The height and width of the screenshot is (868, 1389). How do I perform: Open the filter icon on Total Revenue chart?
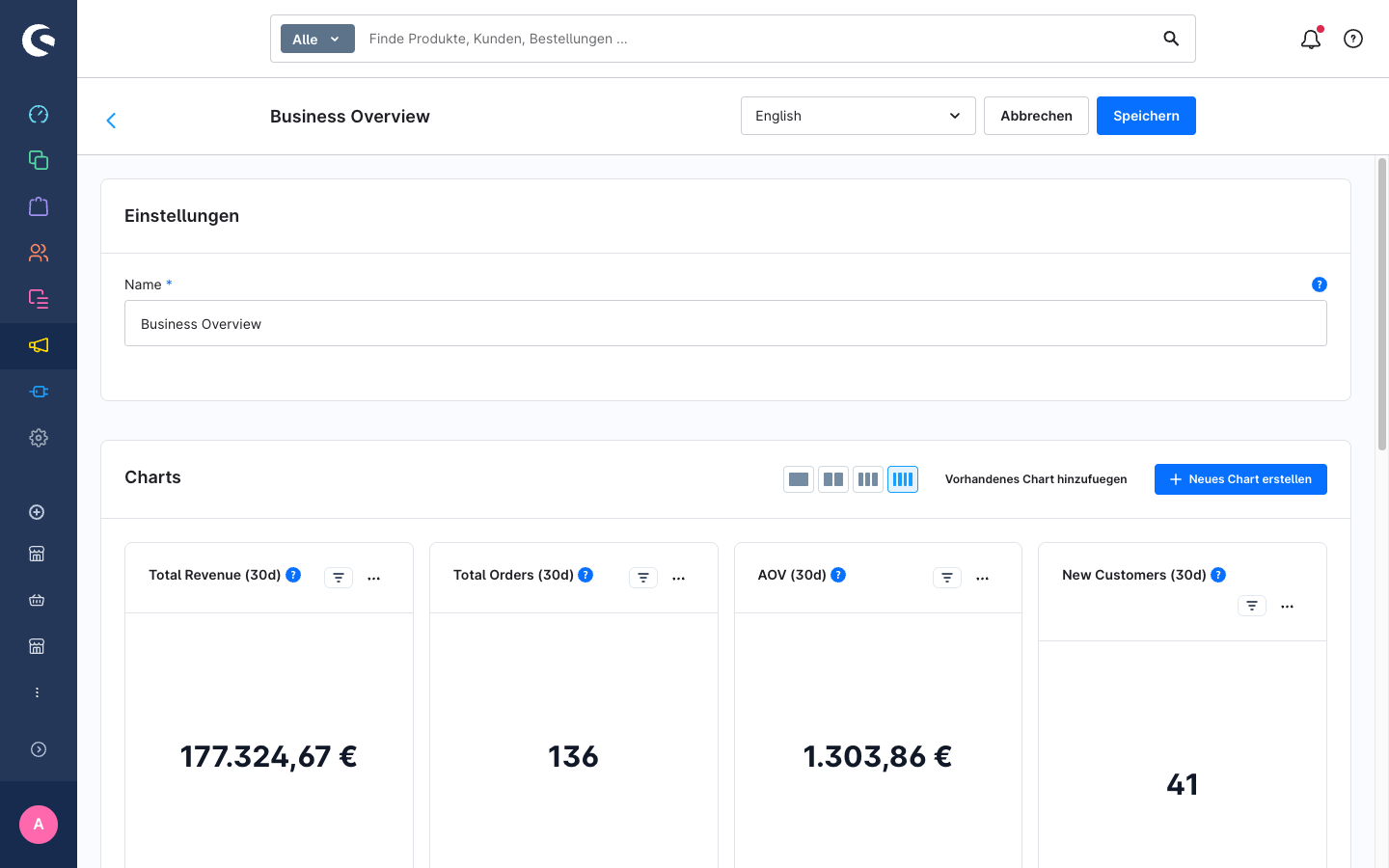(x=339, y=578)
